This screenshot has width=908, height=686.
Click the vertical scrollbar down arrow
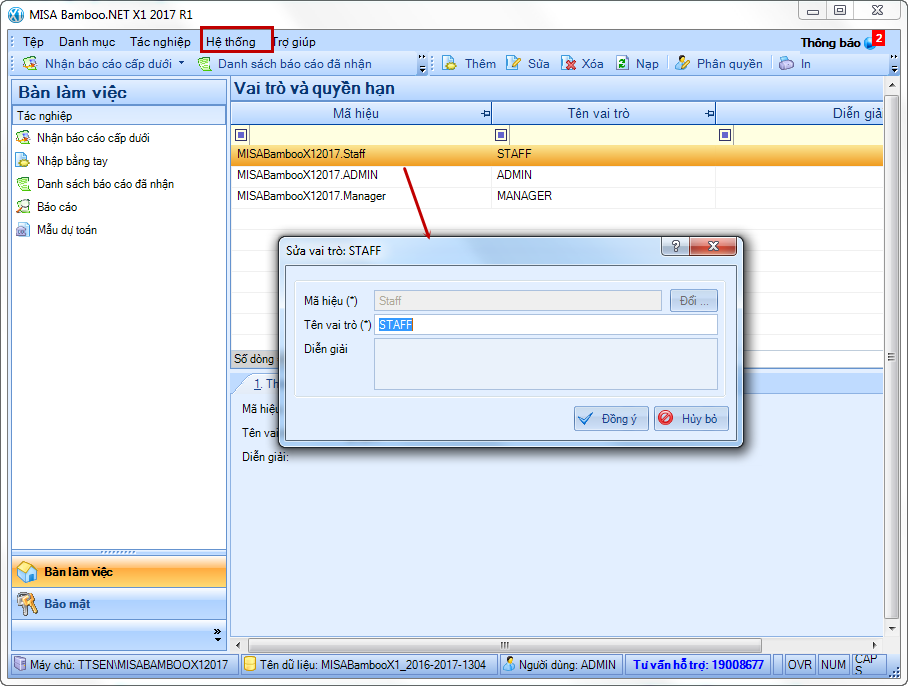[892, 629]
